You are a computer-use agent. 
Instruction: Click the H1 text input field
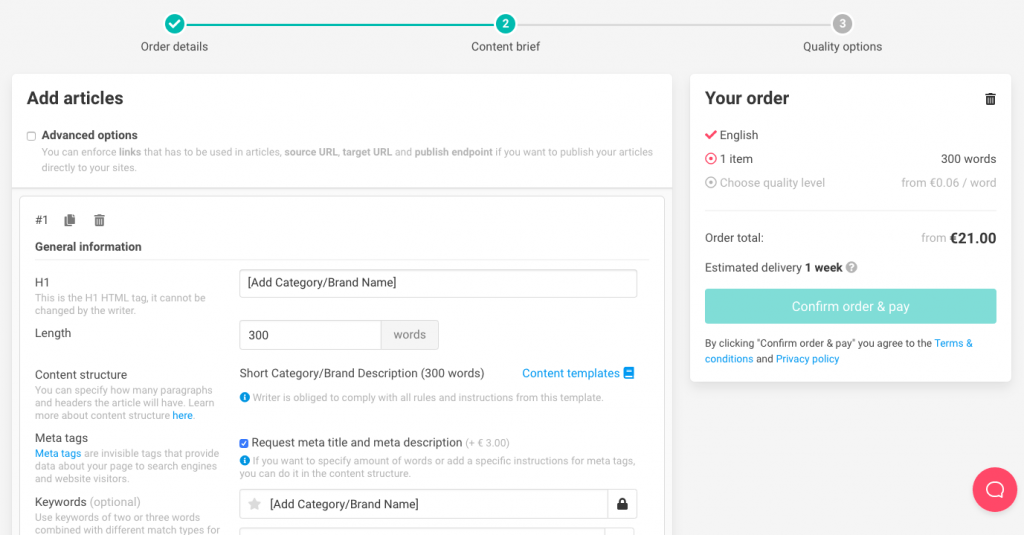click(438, 283)
